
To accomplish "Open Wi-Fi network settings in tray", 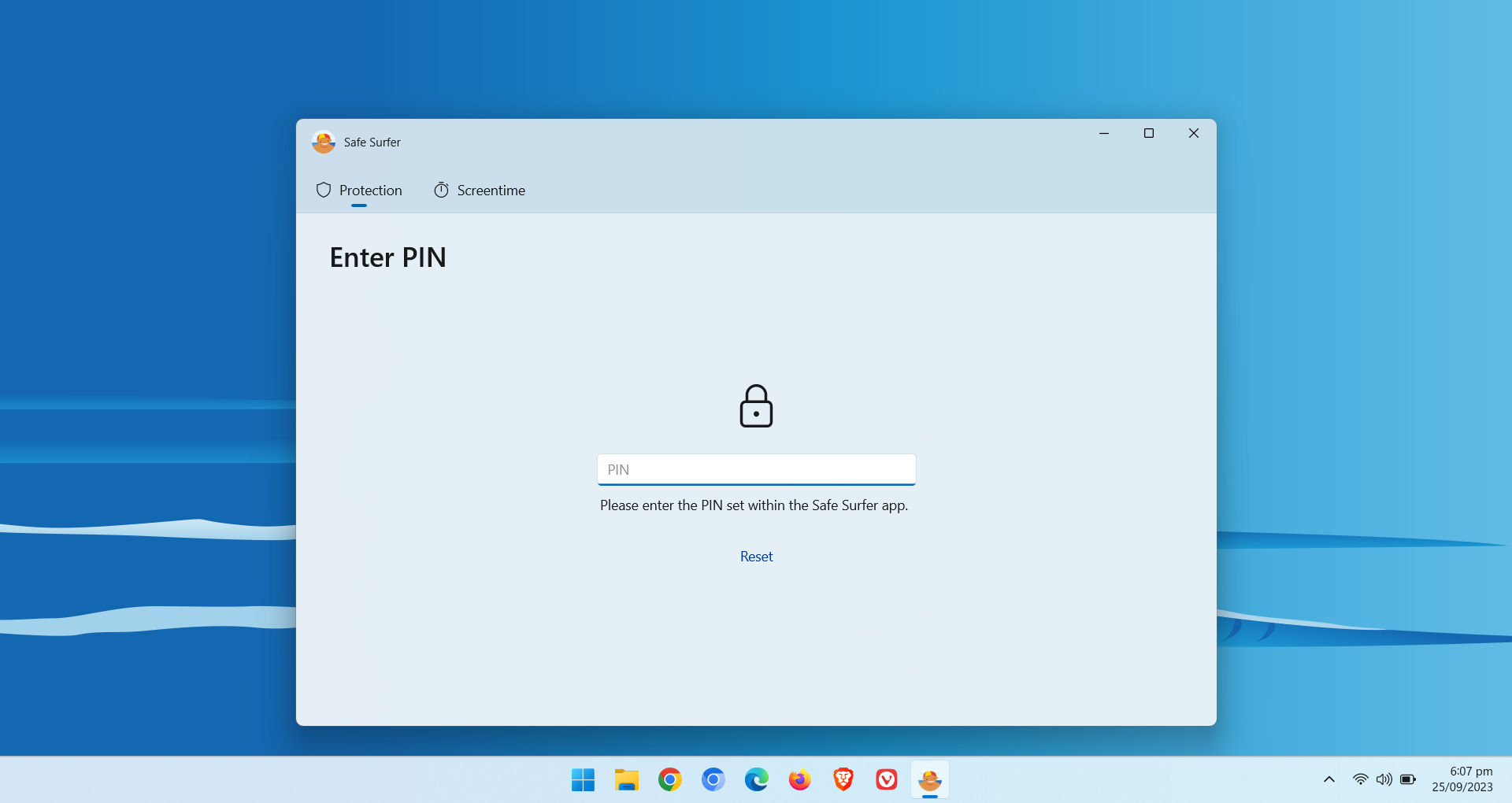I will 1360,779.
